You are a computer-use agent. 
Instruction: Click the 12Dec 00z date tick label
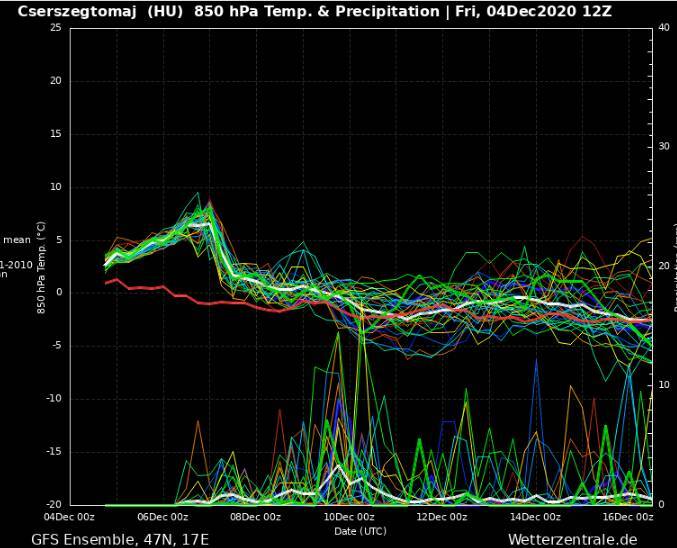point(441,517)
